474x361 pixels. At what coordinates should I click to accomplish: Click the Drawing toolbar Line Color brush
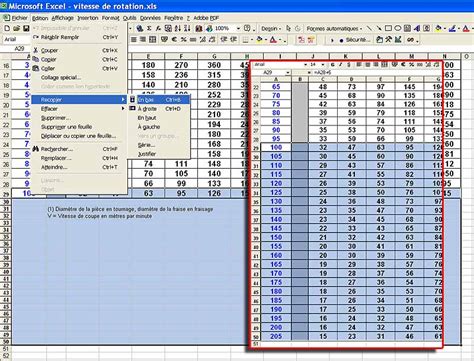452,29
